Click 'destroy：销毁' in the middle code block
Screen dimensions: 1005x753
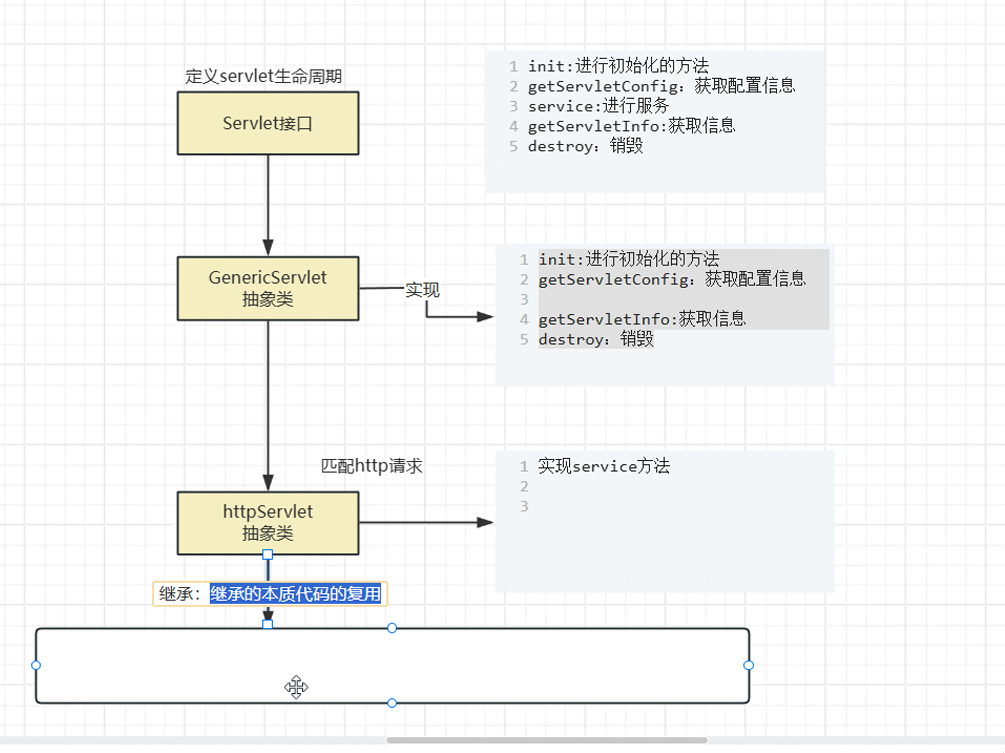coord(596,340)
